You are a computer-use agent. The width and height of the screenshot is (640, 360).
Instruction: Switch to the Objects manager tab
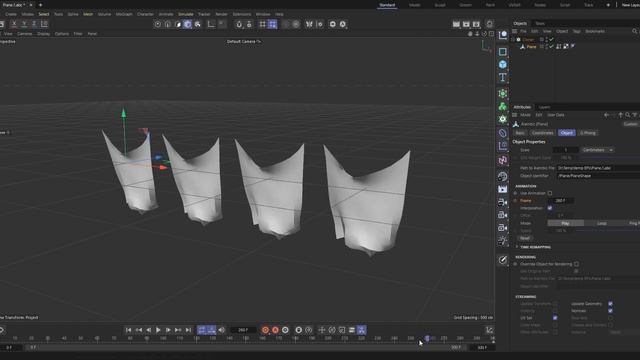520,23
